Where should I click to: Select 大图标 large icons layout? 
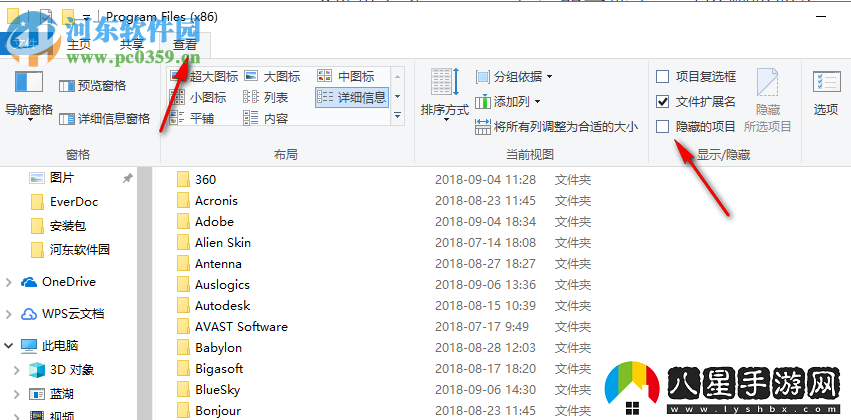pyautogui.click(x=271, y=76)
